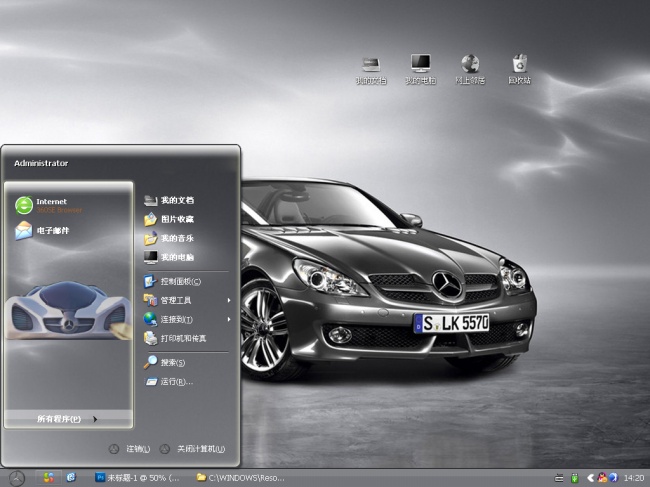Click the 注销(L) log off button
650x487 pixels.
[129, 449]
